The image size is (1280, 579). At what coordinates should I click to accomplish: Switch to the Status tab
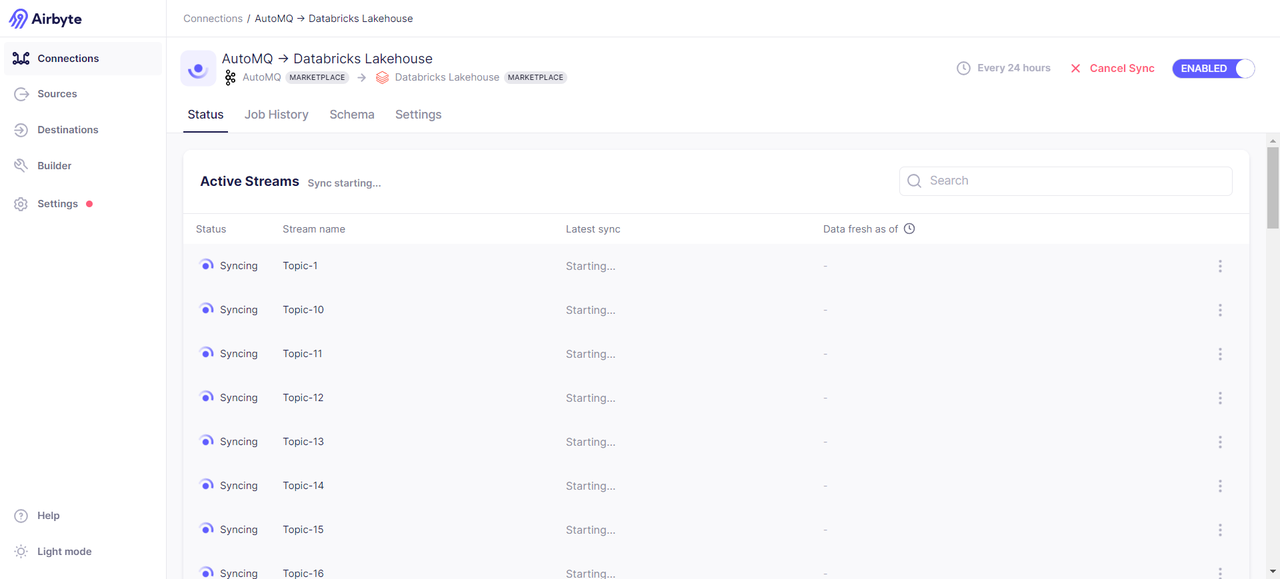click(205, 115)
